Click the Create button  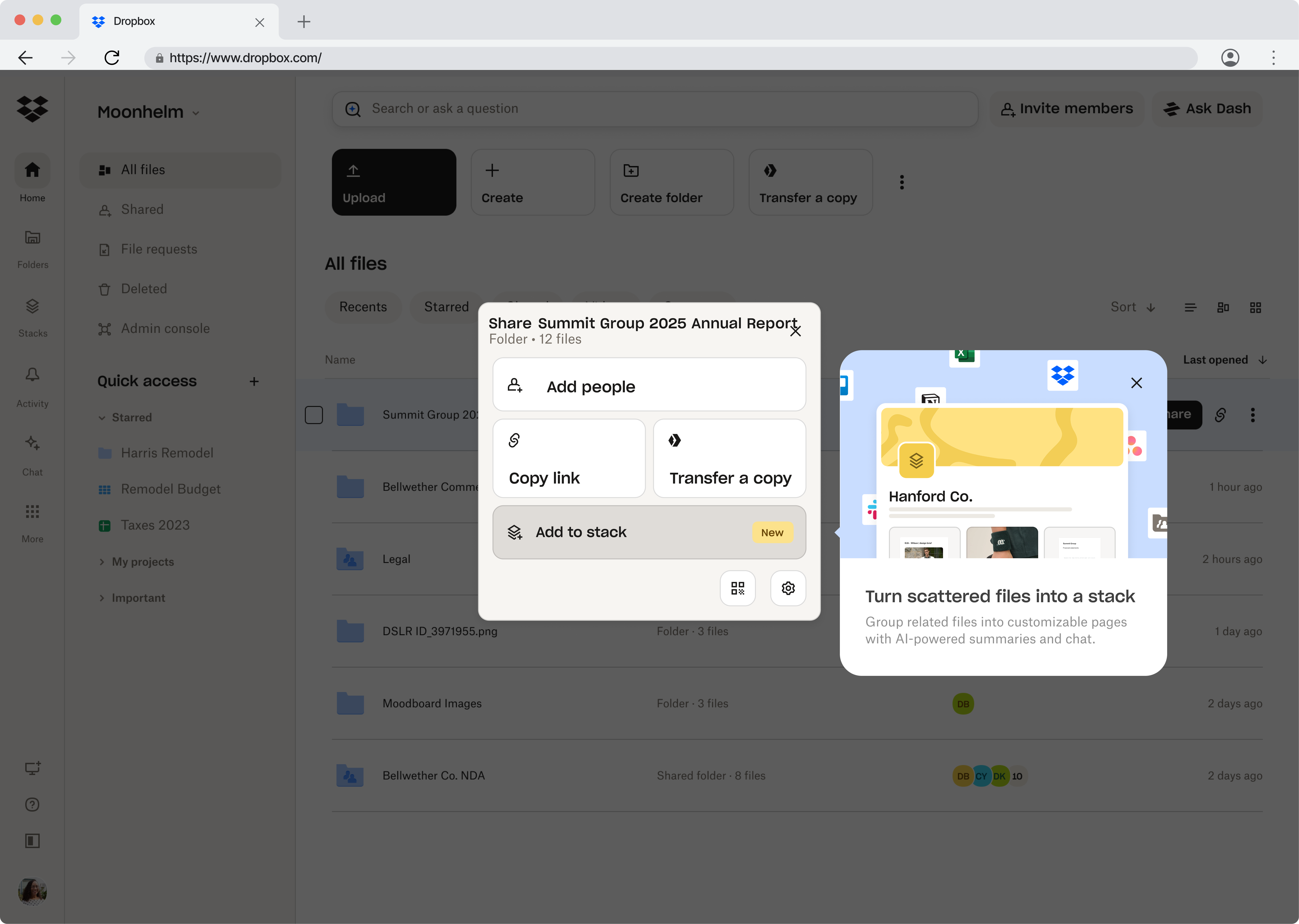(533, 182)
